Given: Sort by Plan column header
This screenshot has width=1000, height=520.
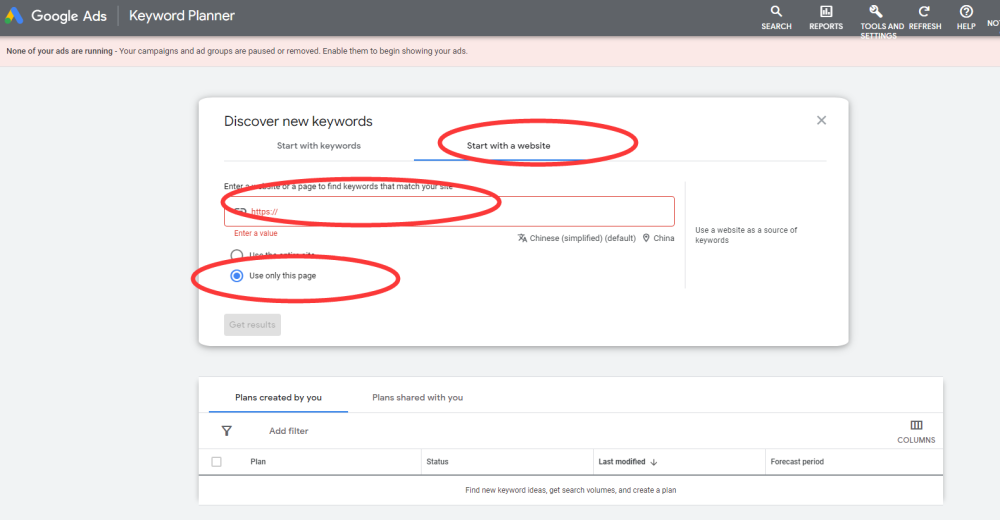Looking at the screenshot, I should point(258,461).
